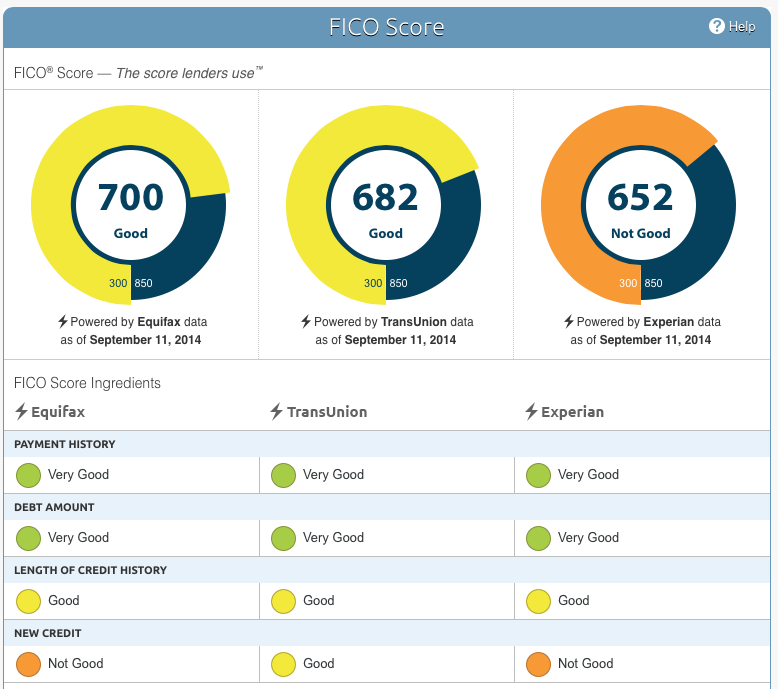Select the NEW CREDIT section header

(x=48, y=633)
